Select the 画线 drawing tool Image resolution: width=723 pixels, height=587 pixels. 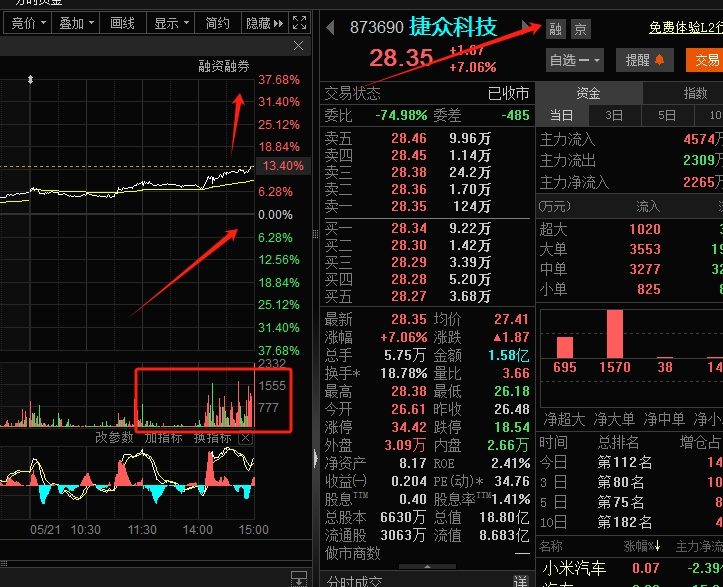123,23
